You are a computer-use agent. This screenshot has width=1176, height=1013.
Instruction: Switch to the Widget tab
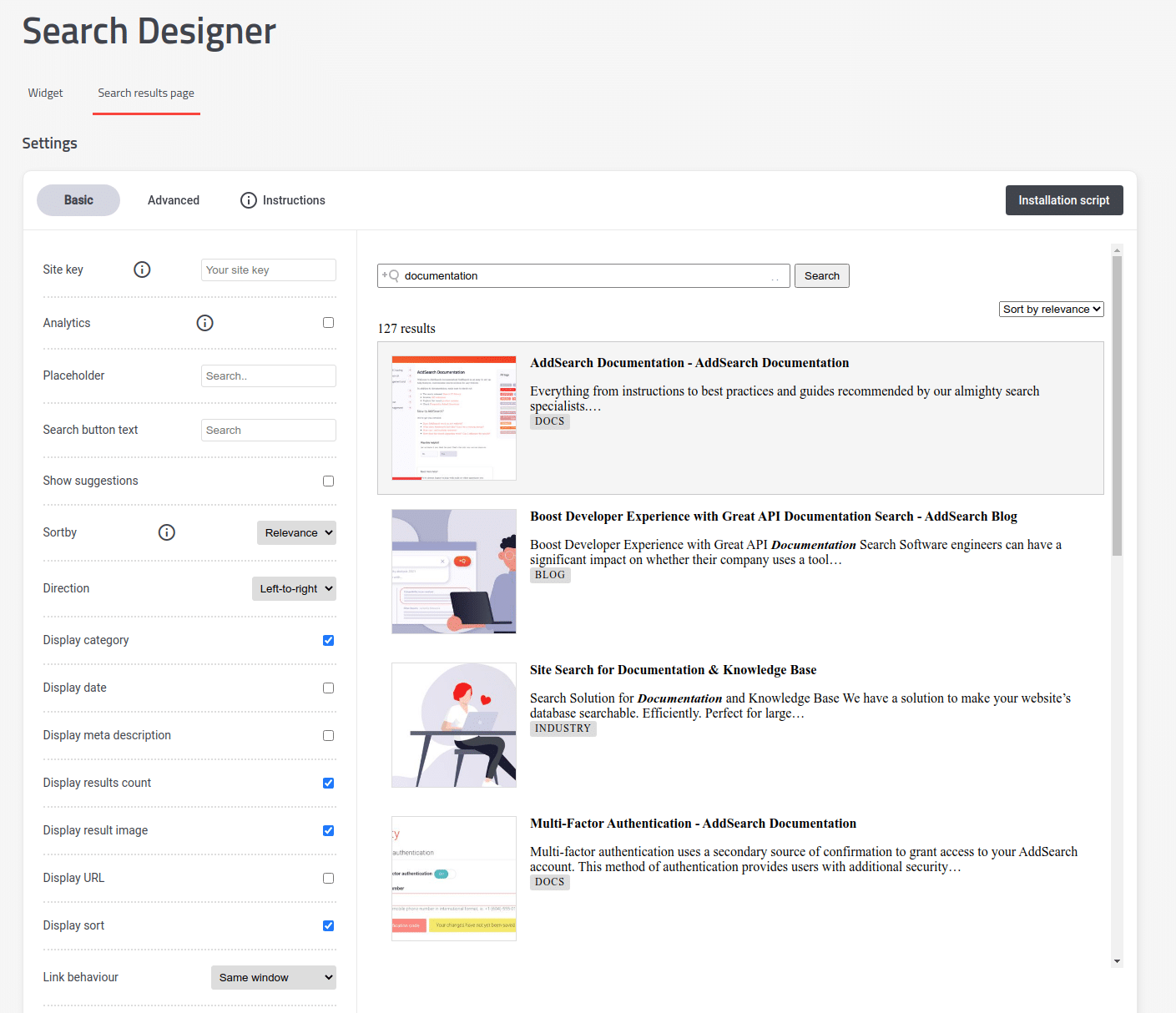(x=45, y=93)
